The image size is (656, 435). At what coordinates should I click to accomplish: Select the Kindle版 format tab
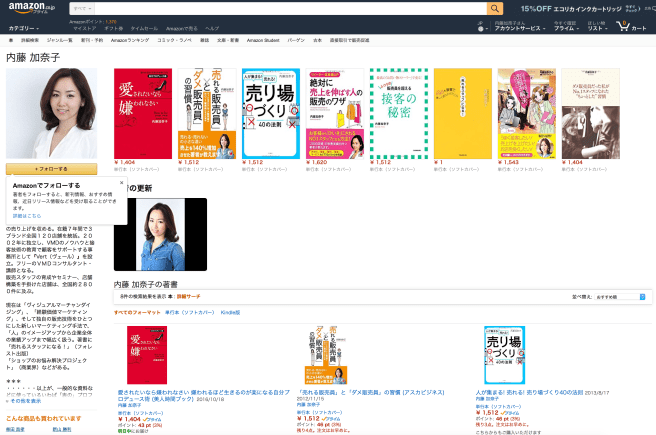(x=230, y=312)
